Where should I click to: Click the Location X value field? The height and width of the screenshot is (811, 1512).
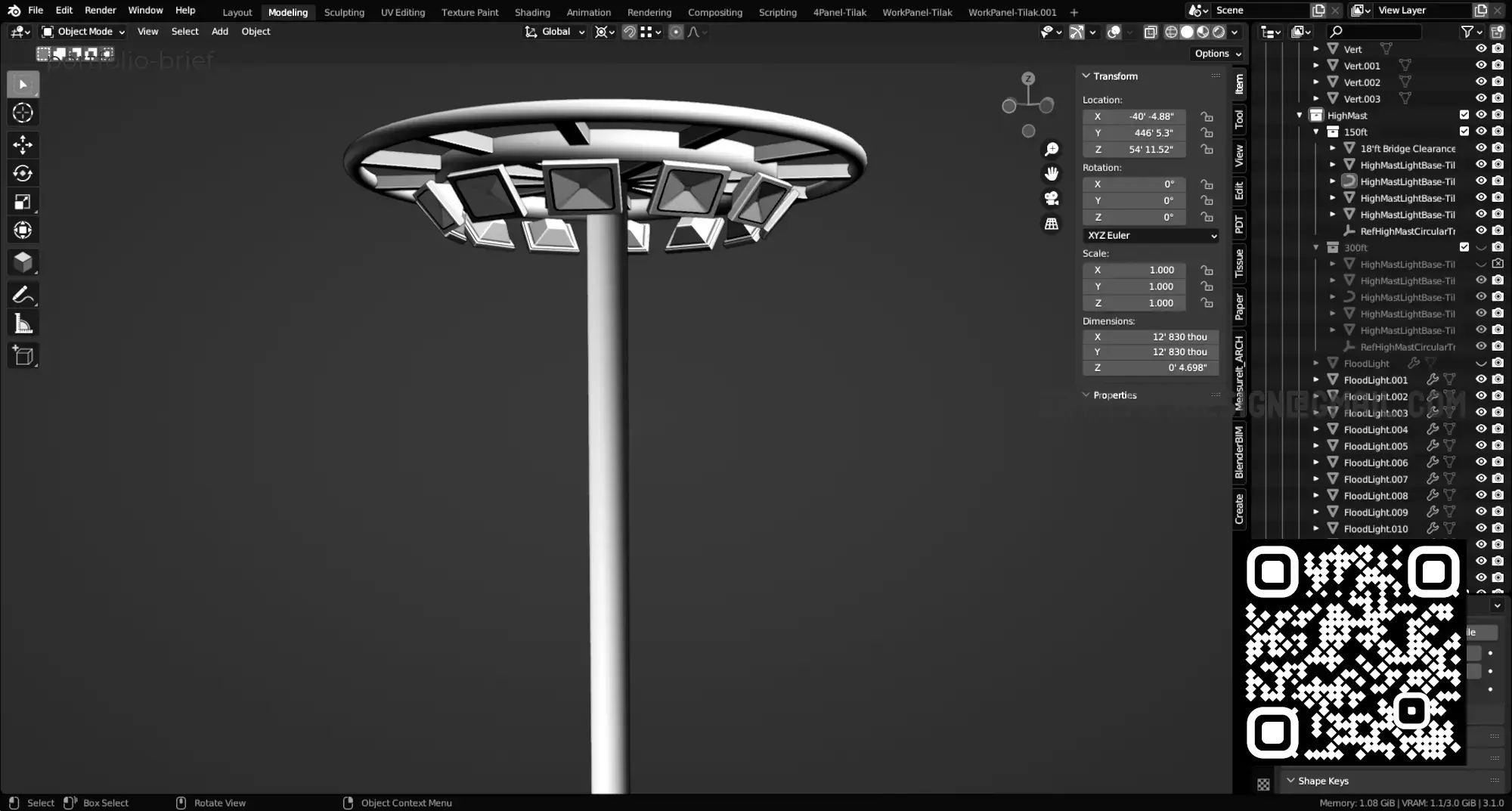coord(1134,116)
